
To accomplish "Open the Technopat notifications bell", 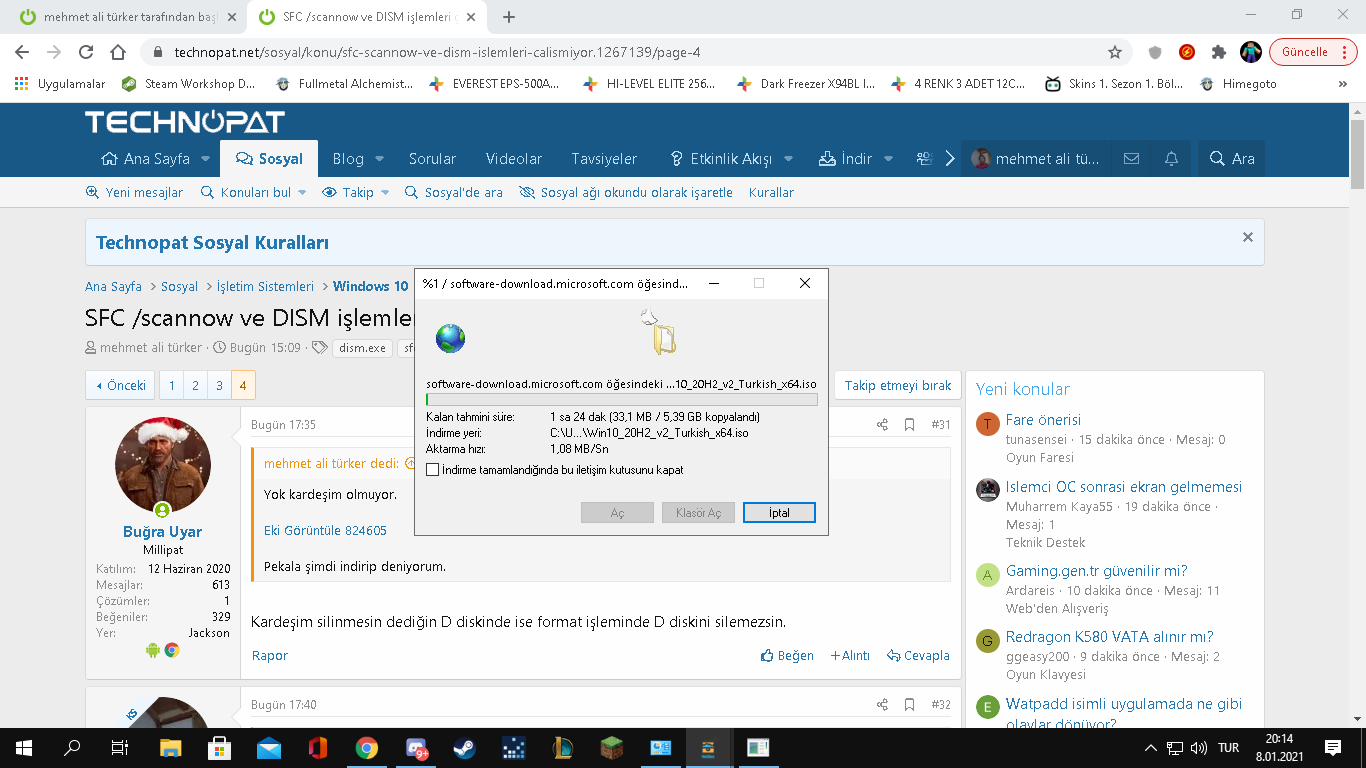I will (1171, 158).
